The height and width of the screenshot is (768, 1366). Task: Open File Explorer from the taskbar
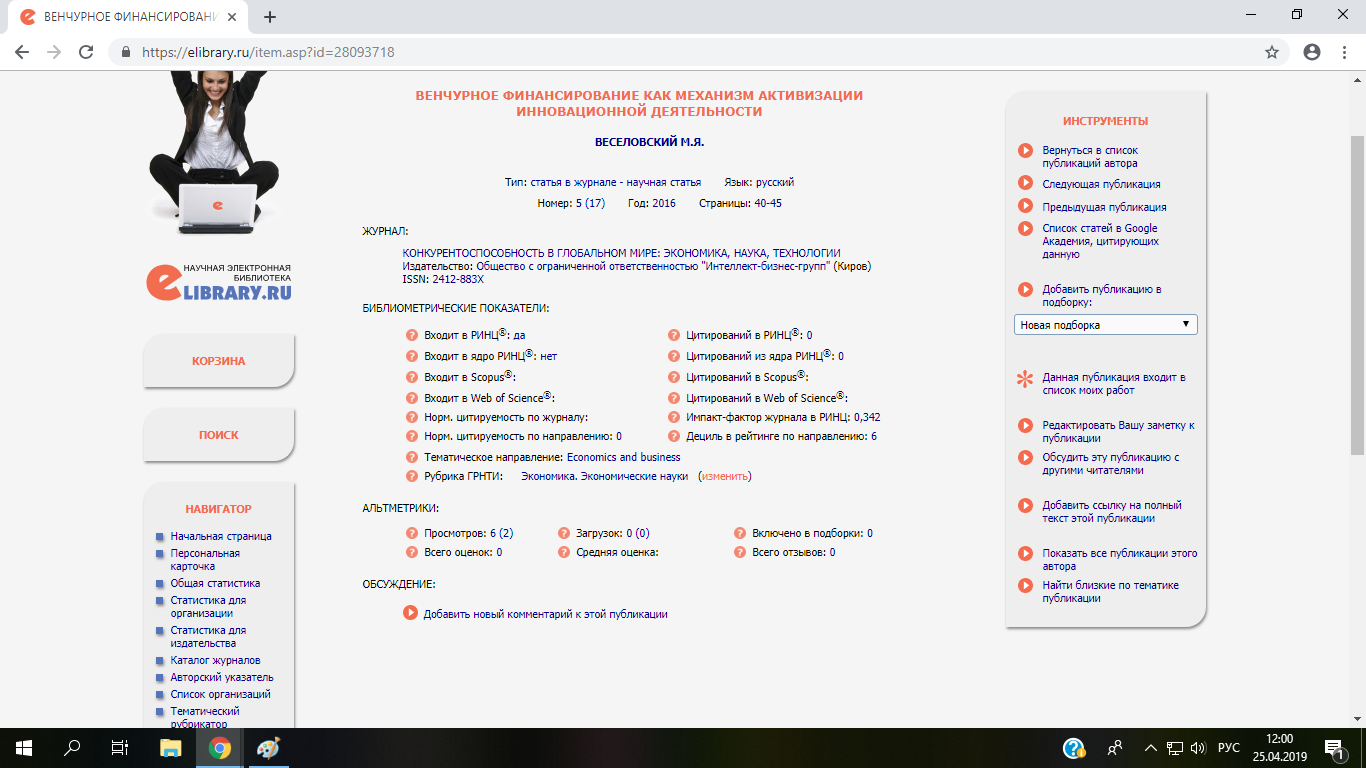point(171,748)
